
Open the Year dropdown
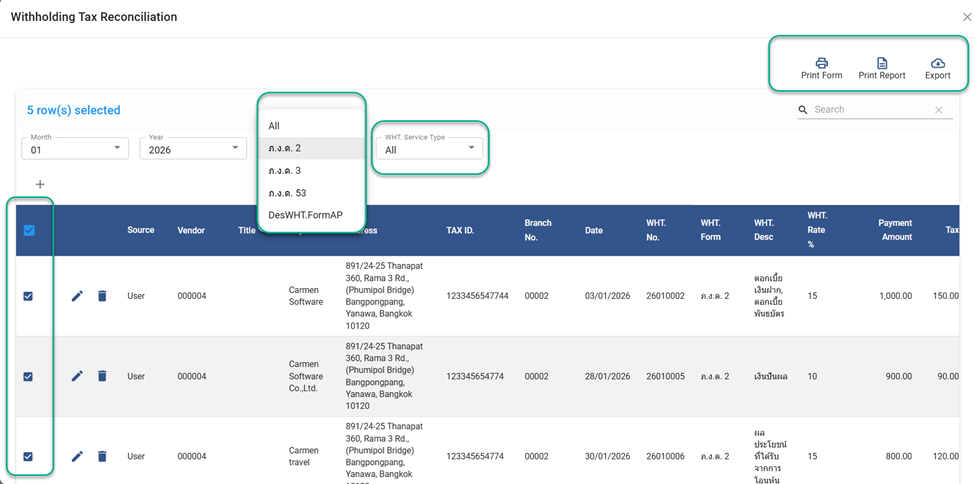tap(192, 149)
